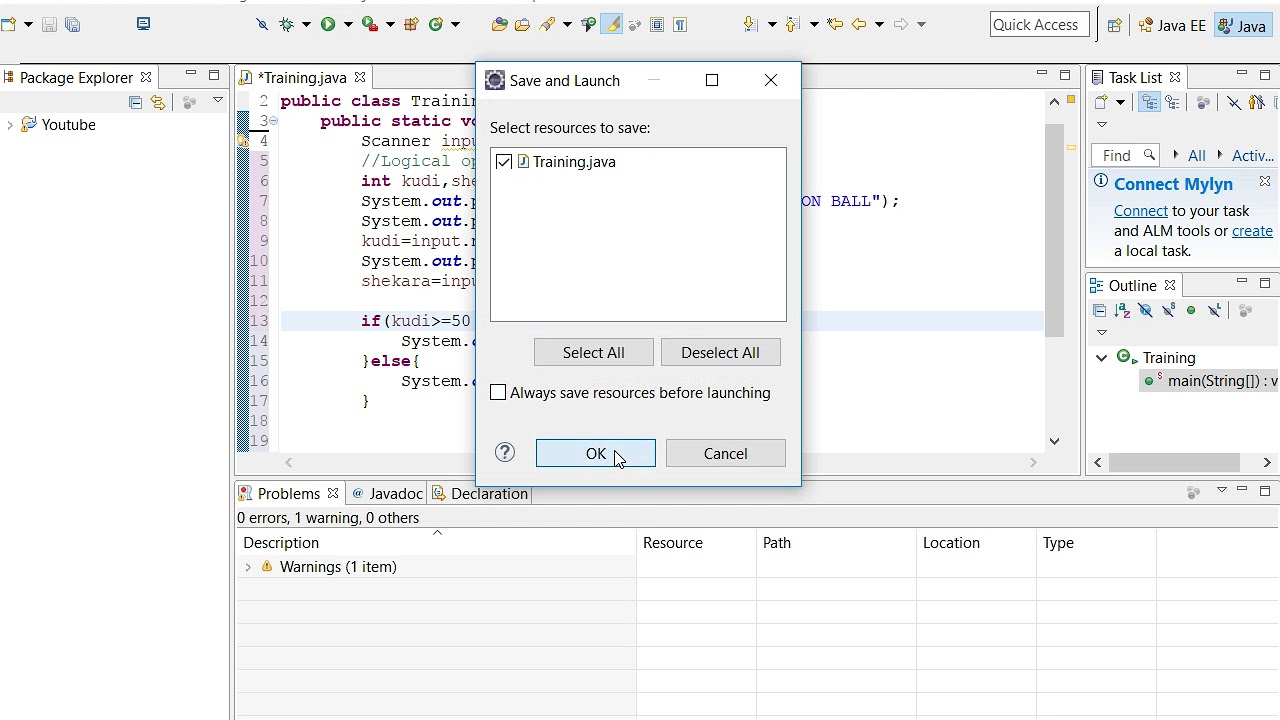This screenshot has height=720, width=1280.
Task: Click Collapse All in Package Explorer
Action: click(135, 102)
